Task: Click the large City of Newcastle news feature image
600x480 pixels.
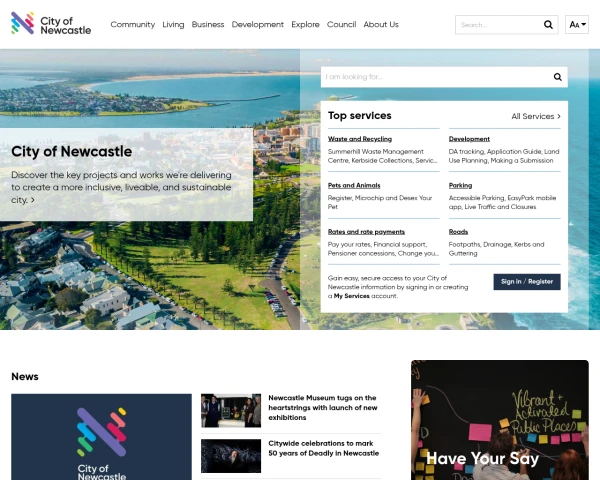Action: tap(101, 437)
